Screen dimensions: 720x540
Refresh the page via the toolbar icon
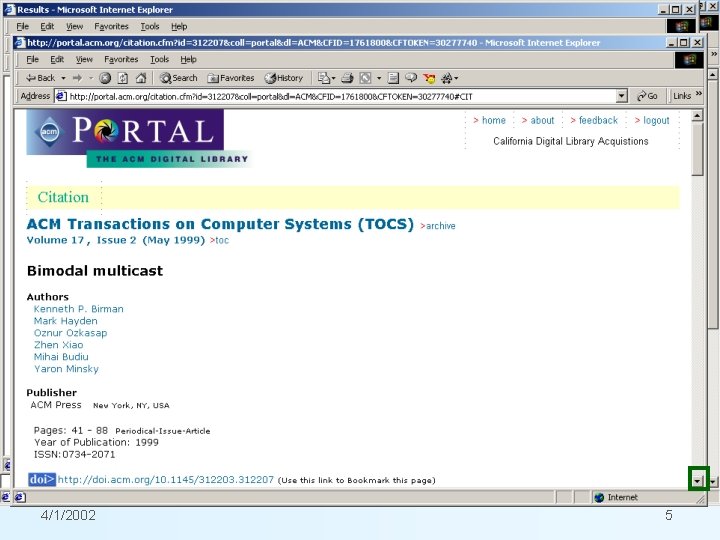(123, 78)
